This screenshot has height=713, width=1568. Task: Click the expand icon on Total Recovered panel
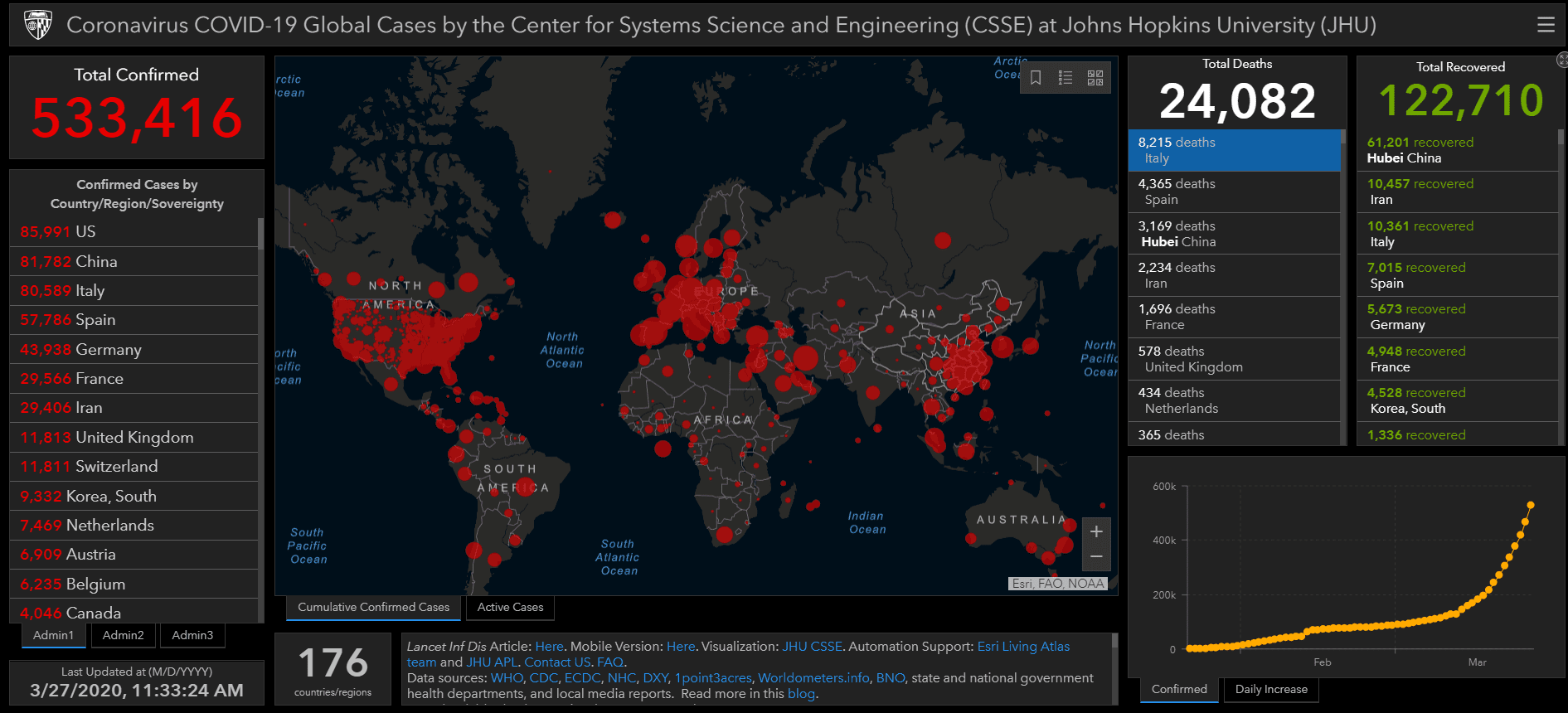tap(1562, 60)
